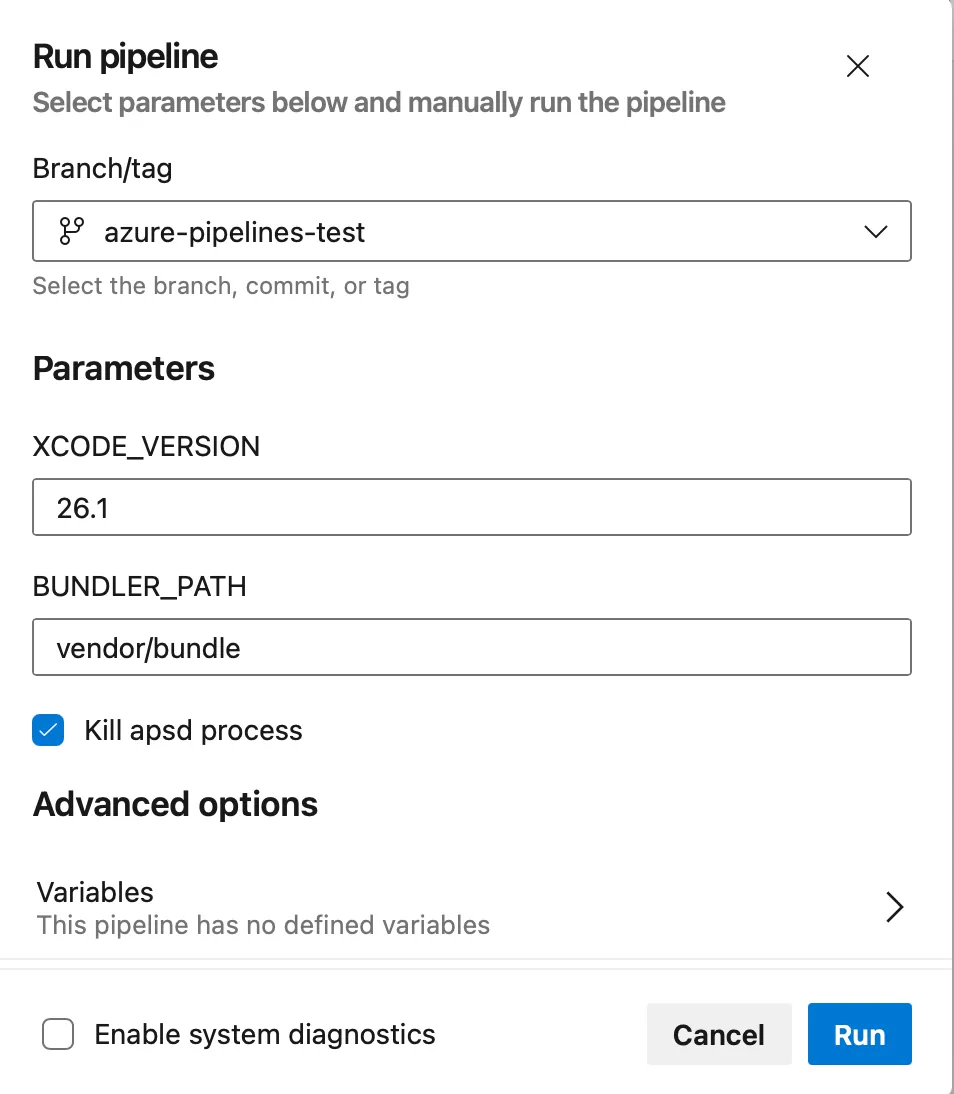This screenshot has width=954, height=1094.
Task: Click the XCODE_VERSION field containing 26.1
Action: click(x=472, y=507)
